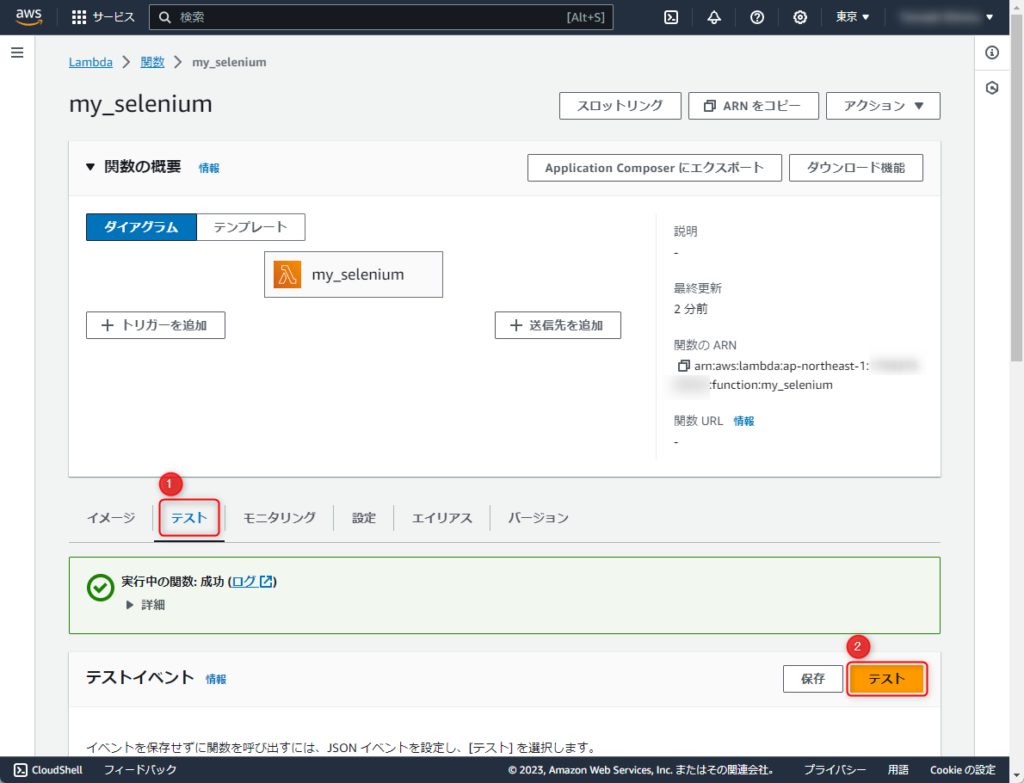The image size is (1024, 783).
Task: Open the Functions breadcrumb link
Action: click(152, 62)
